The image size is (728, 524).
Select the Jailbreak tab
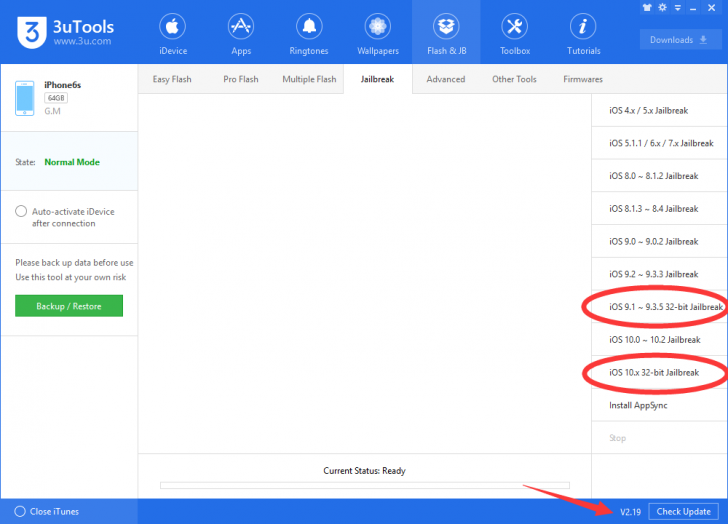[377, 79]
